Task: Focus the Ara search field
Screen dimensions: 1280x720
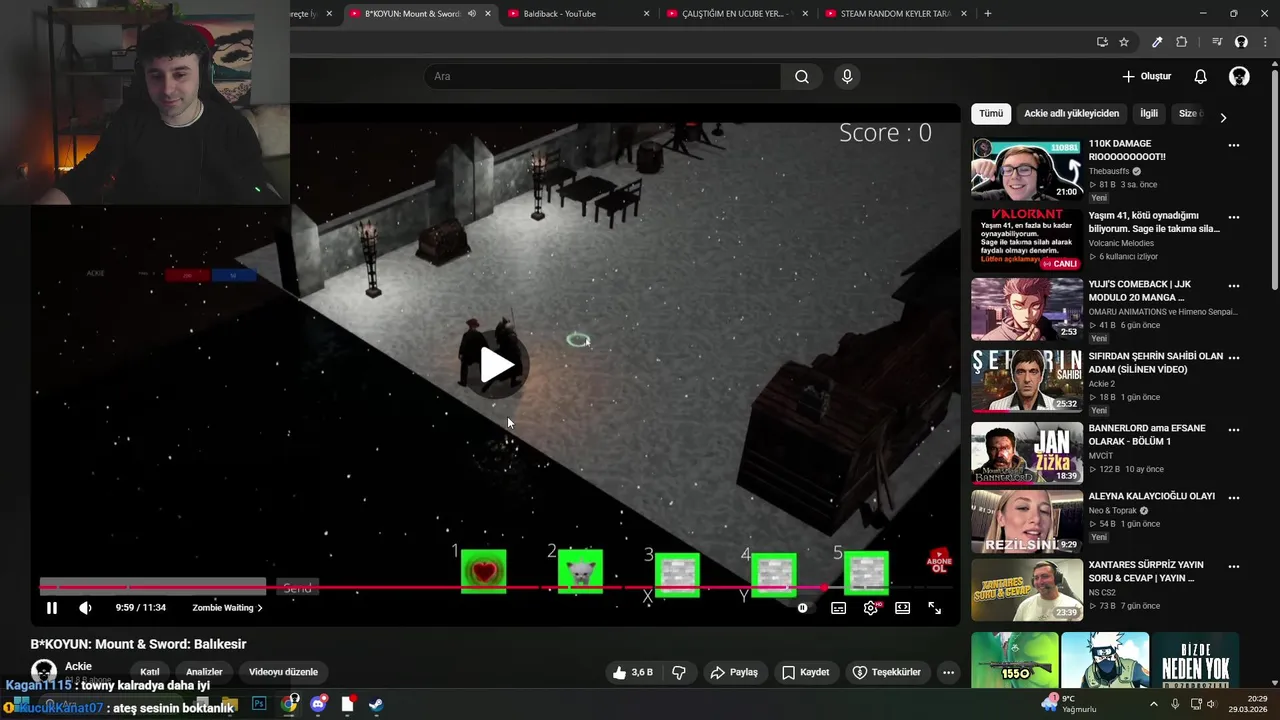Action: [604, 76]
